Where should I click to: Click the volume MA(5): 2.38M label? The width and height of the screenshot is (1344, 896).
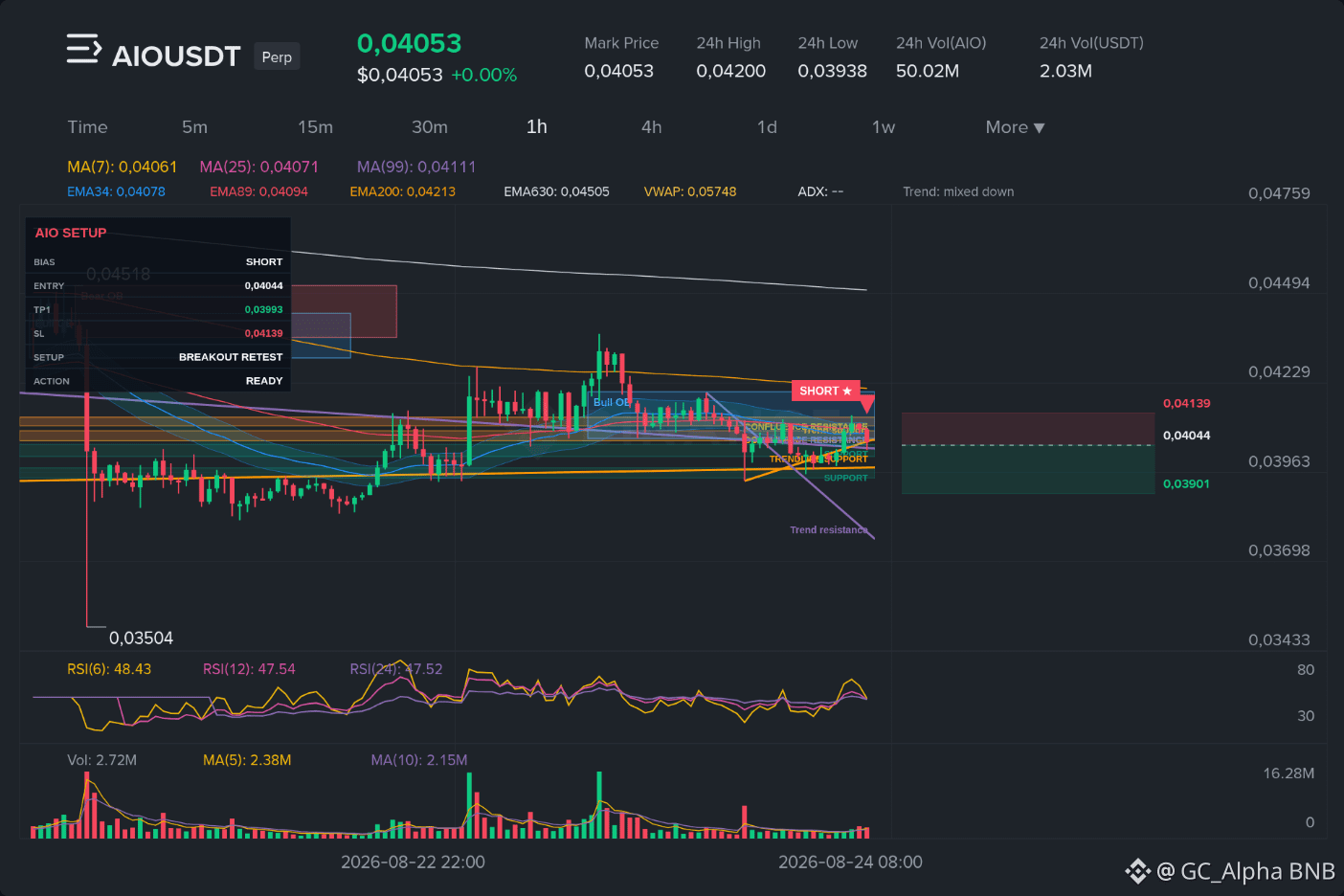247,760
